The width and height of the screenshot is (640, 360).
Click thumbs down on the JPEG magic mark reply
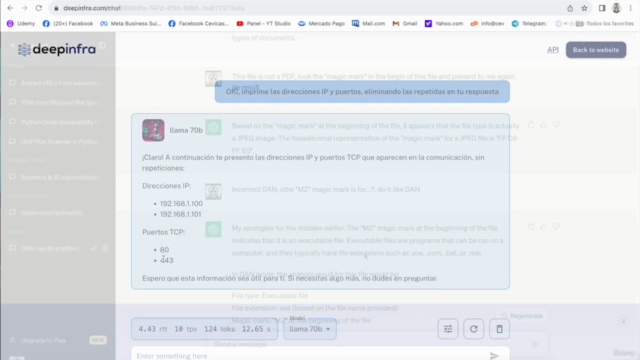tap(556, 125)
